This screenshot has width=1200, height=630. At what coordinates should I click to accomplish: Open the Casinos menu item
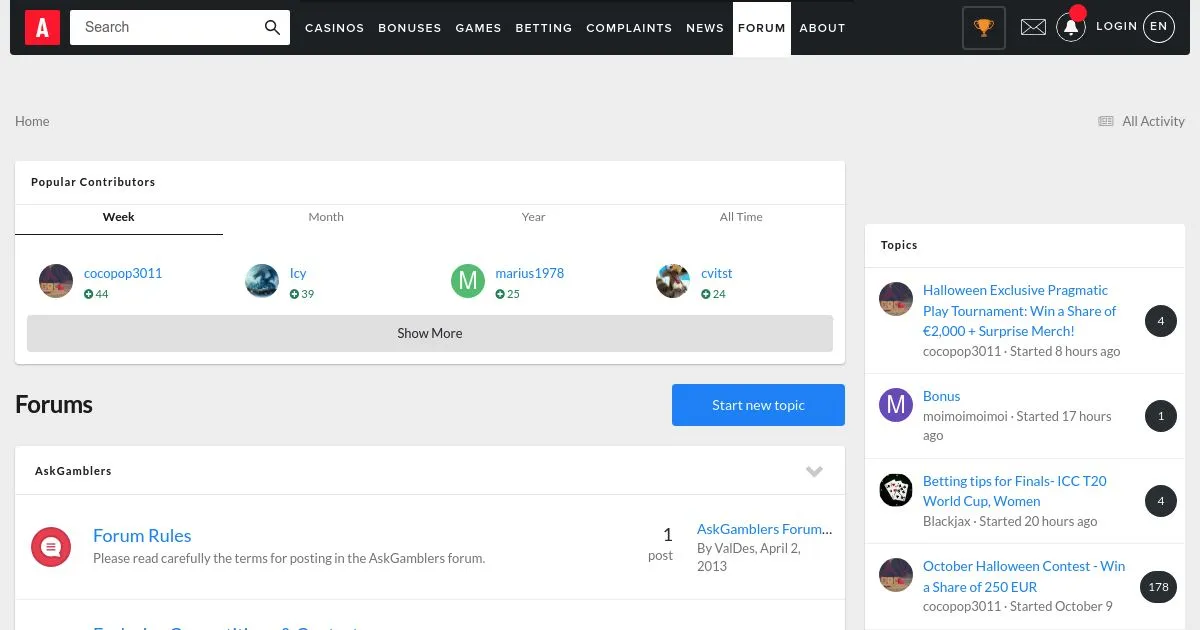334,28
